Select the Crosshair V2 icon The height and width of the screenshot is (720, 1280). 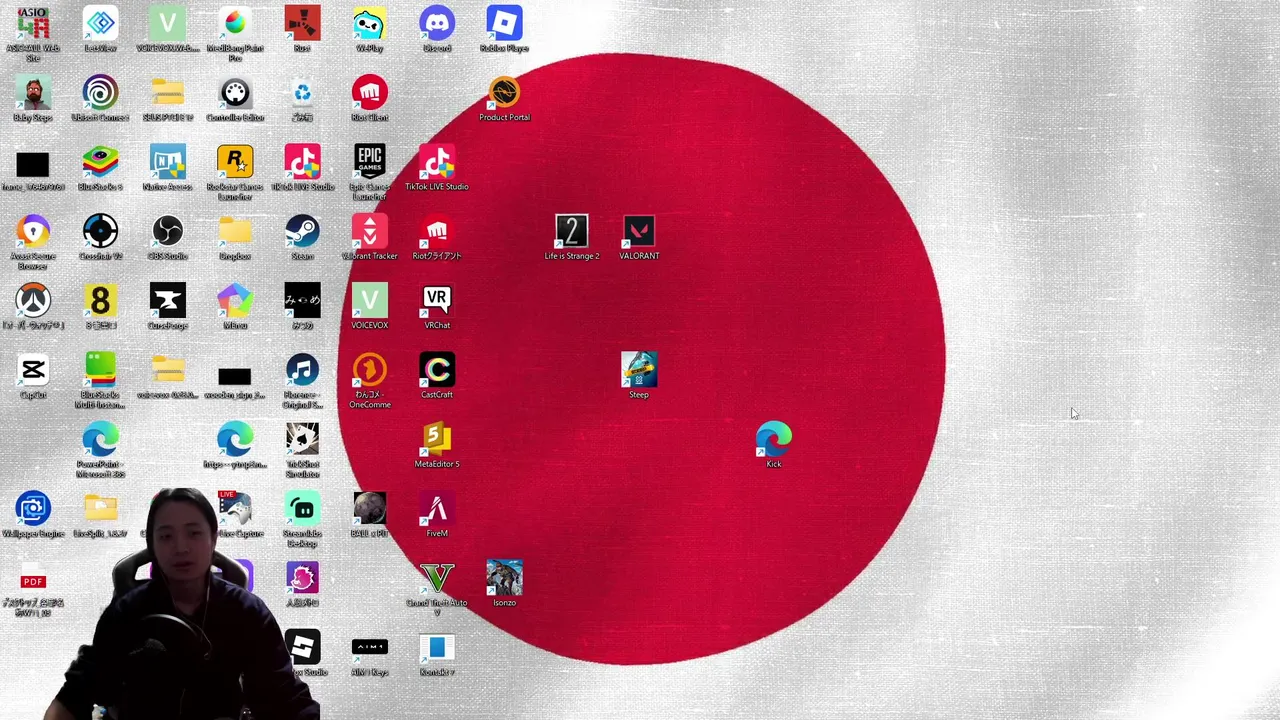[100, 232]
